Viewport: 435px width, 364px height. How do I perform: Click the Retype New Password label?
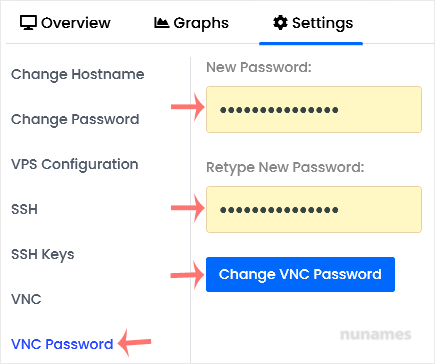pyautogui.click(x=285, y=167)
